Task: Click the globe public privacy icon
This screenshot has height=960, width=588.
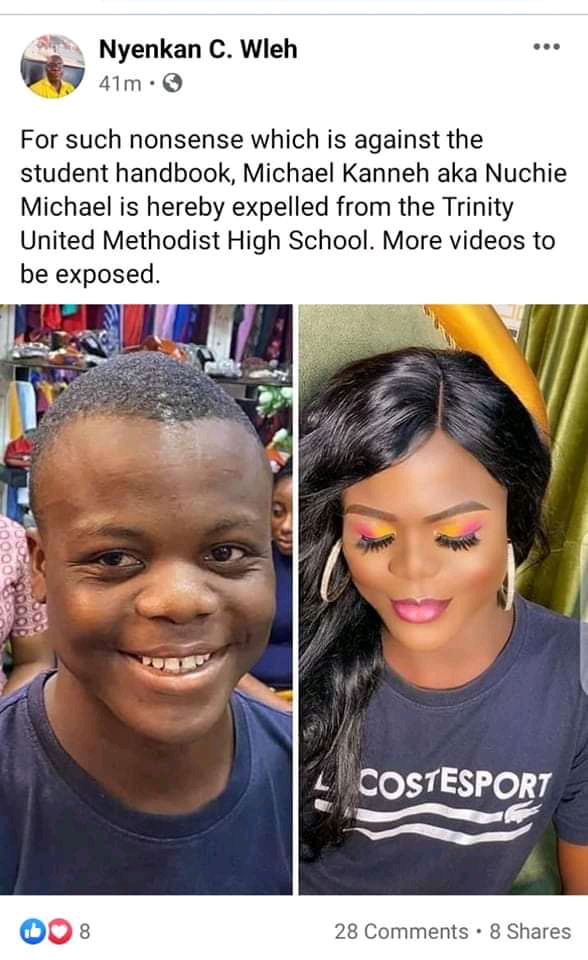Action: [172, 83]
